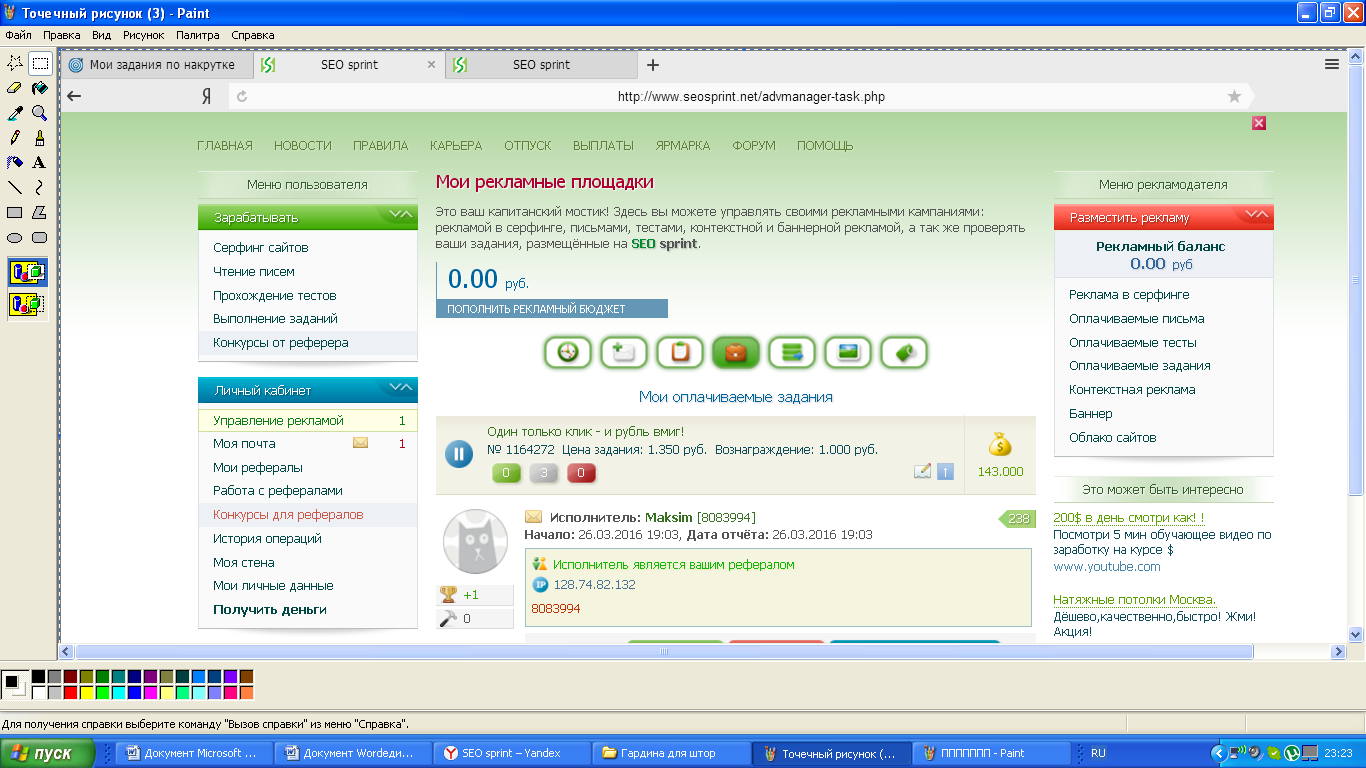Viewport: 1366px width, 768px height.
Task: Click the vertical scrollbar up arrow
Action: 1356,58
